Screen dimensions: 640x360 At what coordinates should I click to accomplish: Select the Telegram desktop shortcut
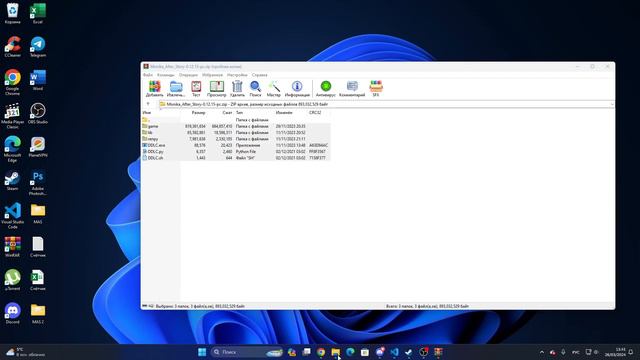[38, 47]
